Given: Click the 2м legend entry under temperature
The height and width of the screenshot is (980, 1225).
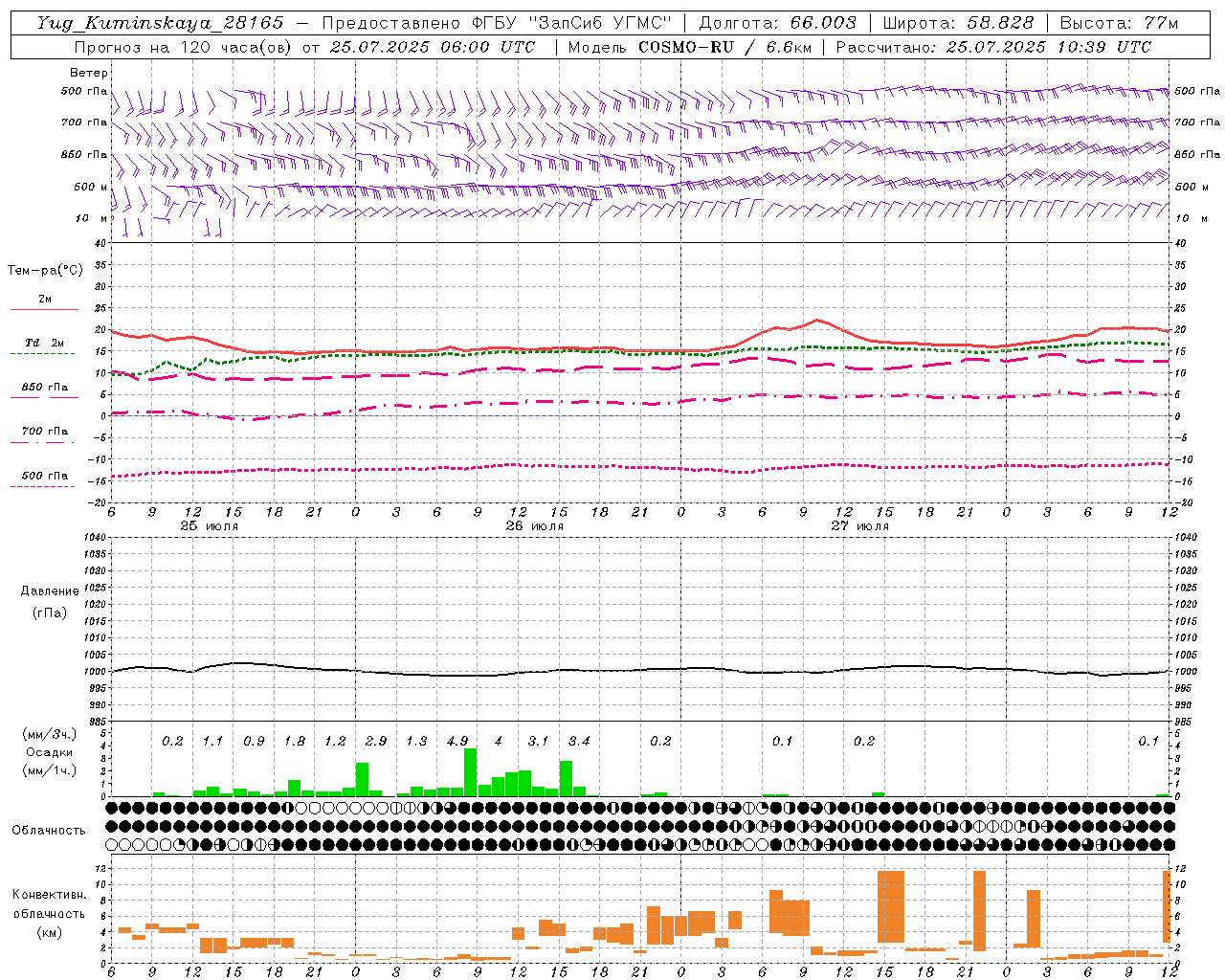Looking at the screenshot, I should point(45,300).
